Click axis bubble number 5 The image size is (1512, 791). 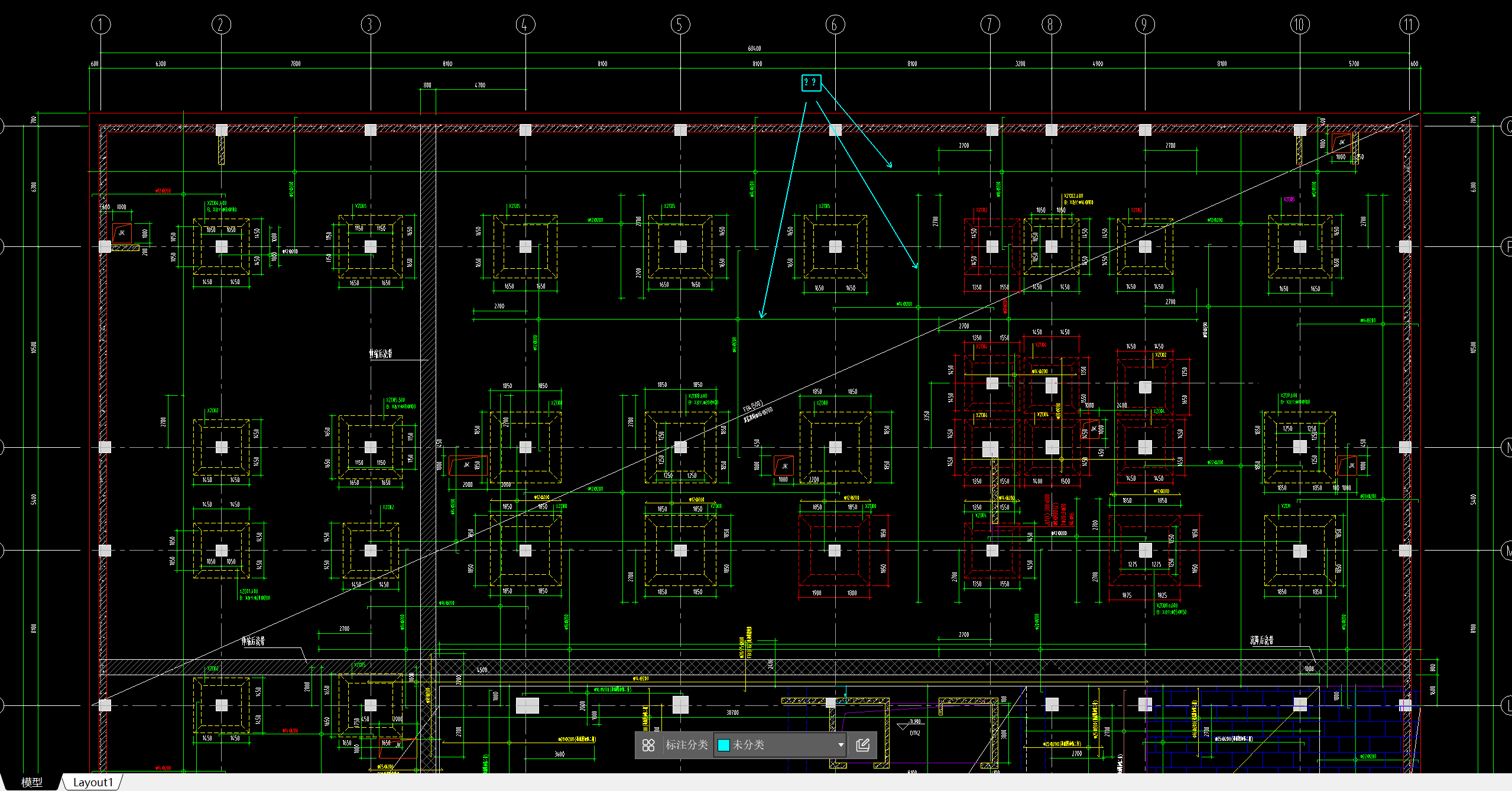[680, 24]
